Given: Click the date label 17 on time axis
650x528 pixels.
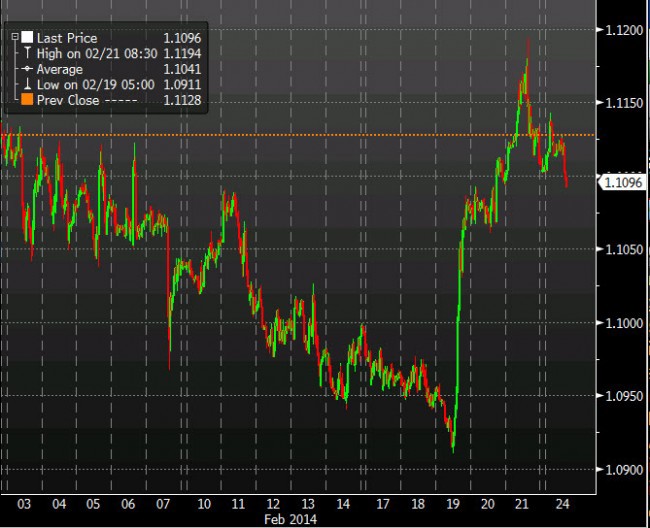Looking at the screenshot, I should point(383,504).
